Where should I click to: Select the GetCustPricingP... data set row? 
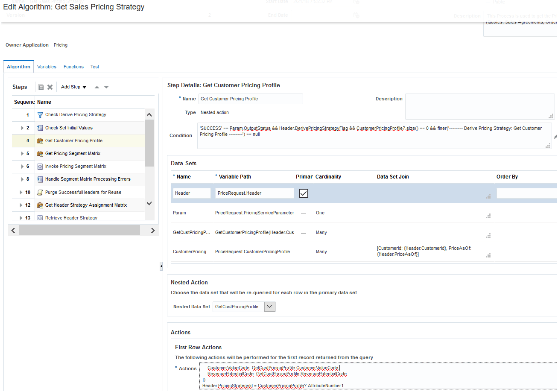coord(364,232)
